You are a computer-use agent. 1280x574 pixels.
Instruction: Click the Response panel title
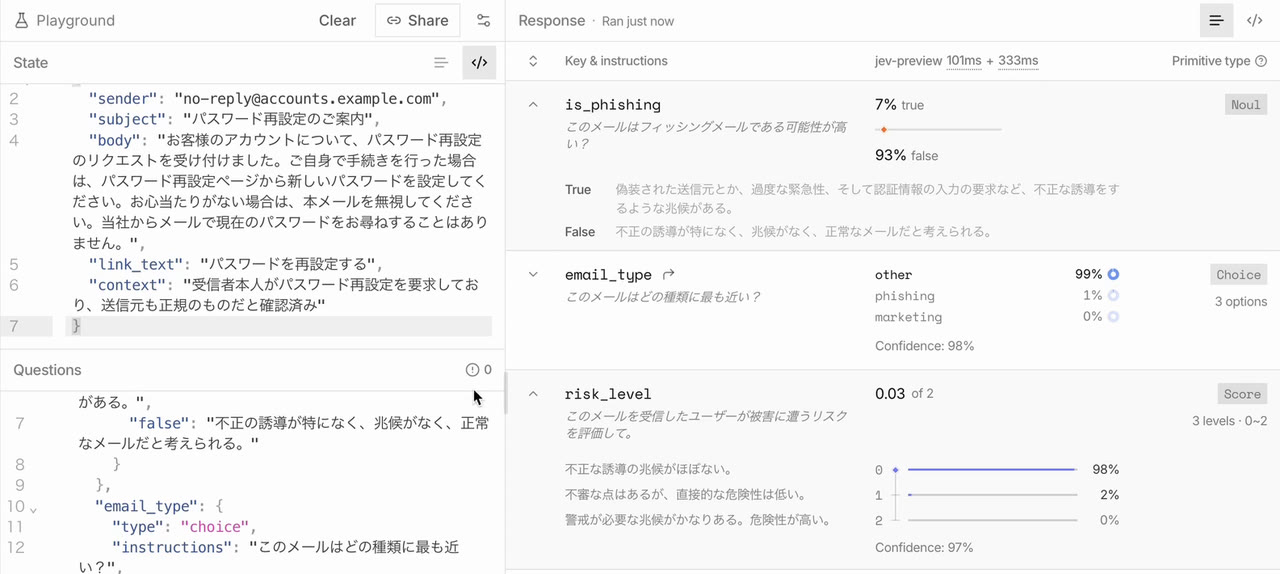click(552, 20)
